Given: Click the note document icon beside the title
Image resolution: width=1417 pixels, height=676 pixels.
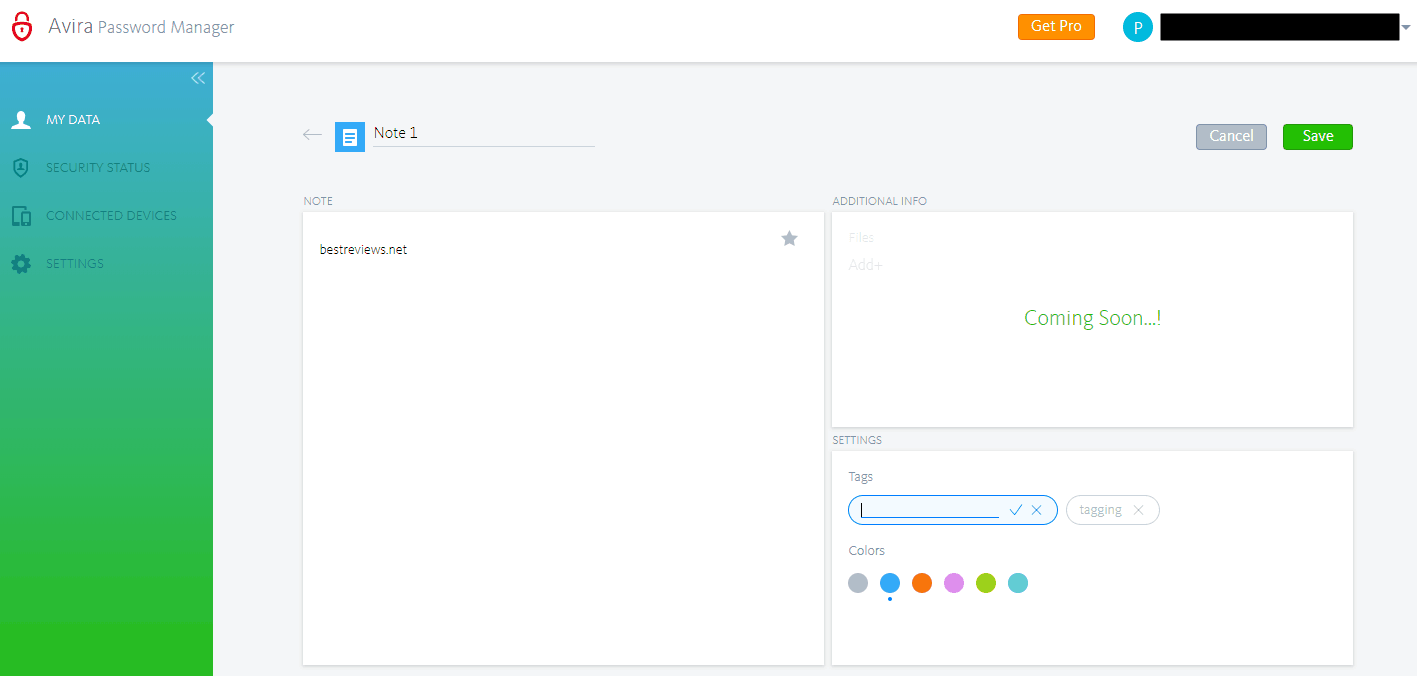Looking at the screenshot, I should [349, 134].
